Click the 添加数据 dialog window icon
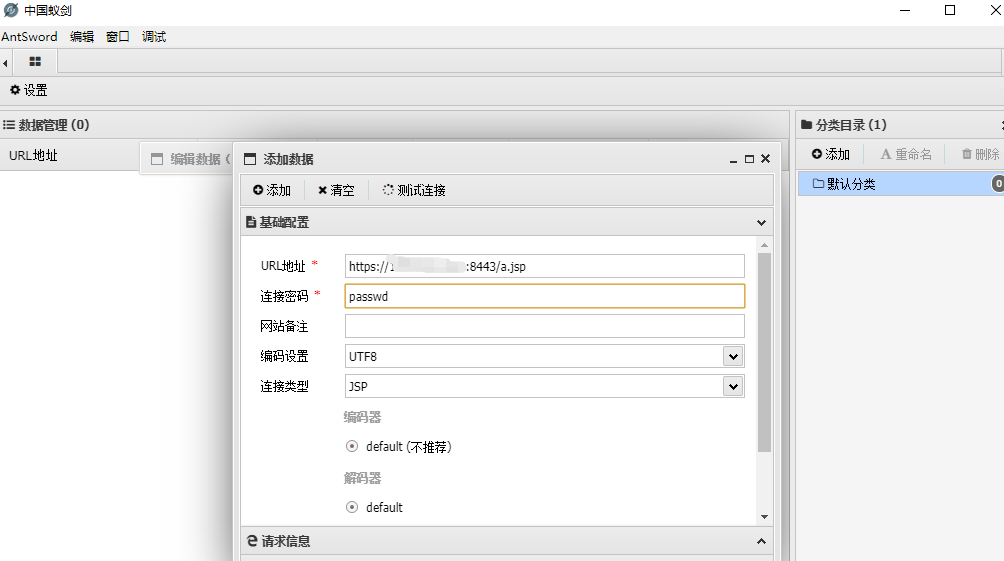1004x561 pixels. [250, 159]
